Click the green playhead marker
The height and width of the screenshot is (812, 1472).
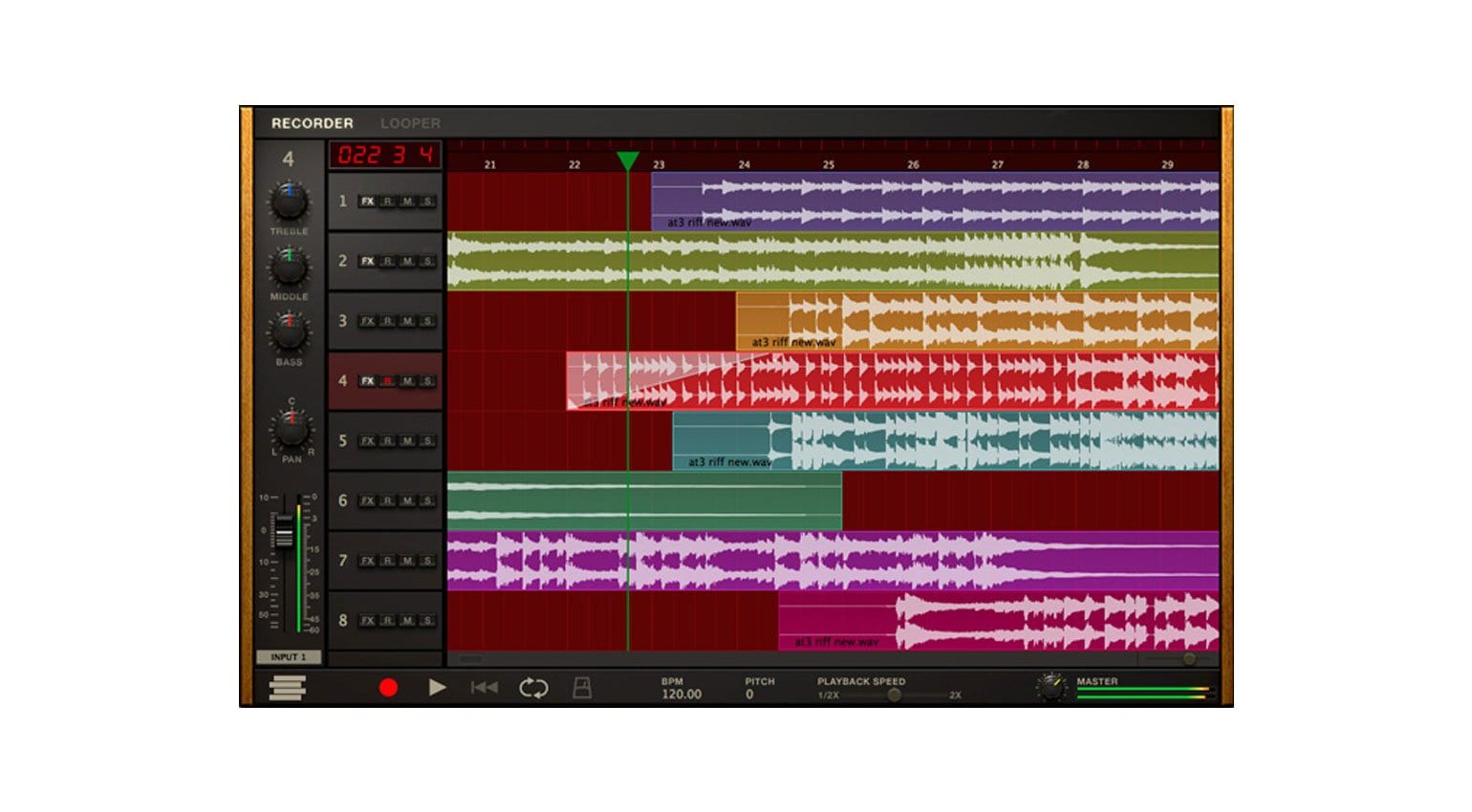coord(627,160)
